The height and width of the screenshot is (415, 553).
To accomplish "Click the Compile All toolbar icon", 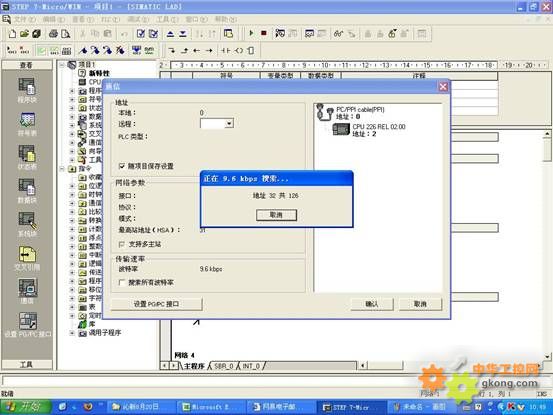I will (x=153, y=33).
